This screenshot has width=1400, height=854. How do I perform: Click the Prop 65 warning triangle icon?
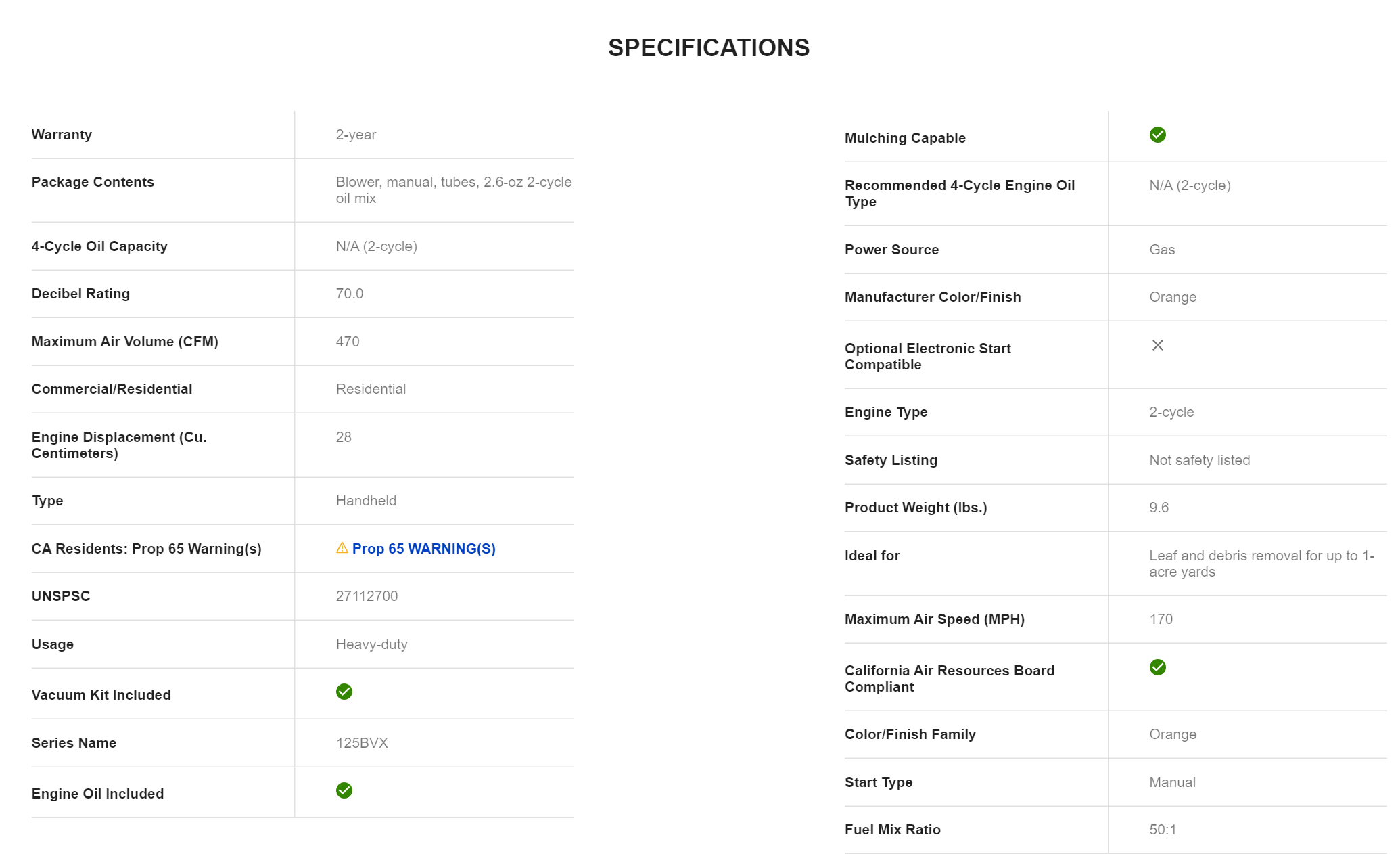tap(342, 548)
